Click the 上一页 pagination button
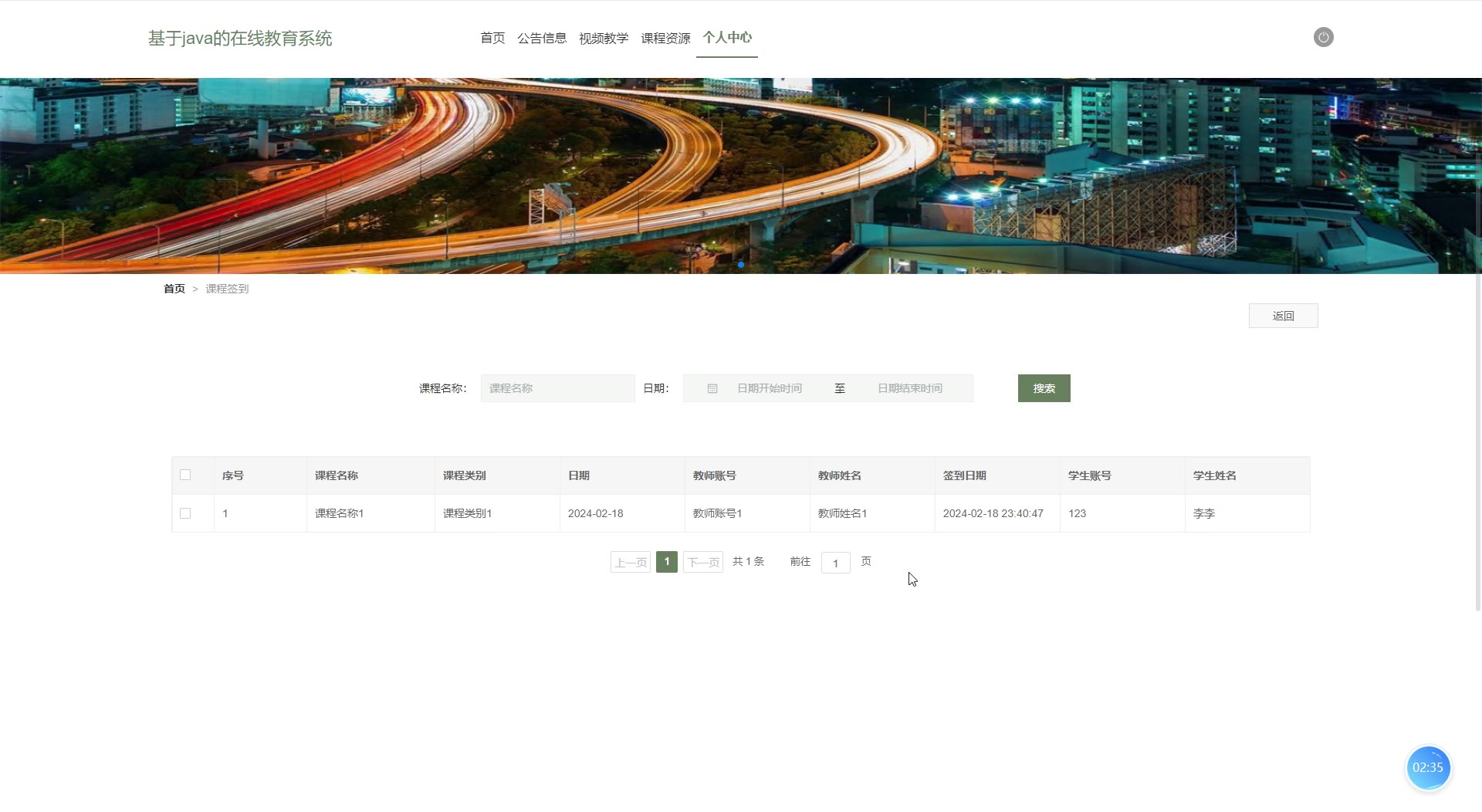1482x812 pixels. click(631, 562)
